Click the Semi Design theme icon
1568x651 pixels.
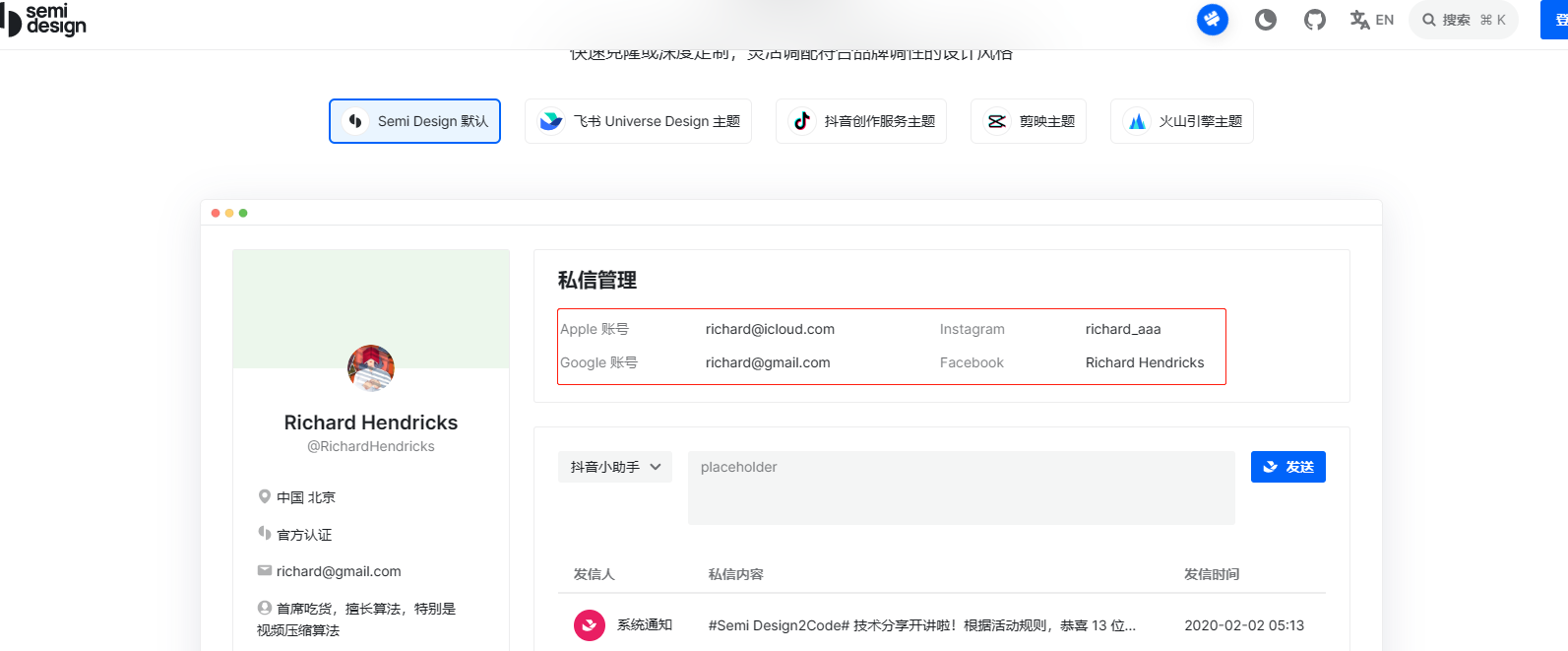[355, 121]
